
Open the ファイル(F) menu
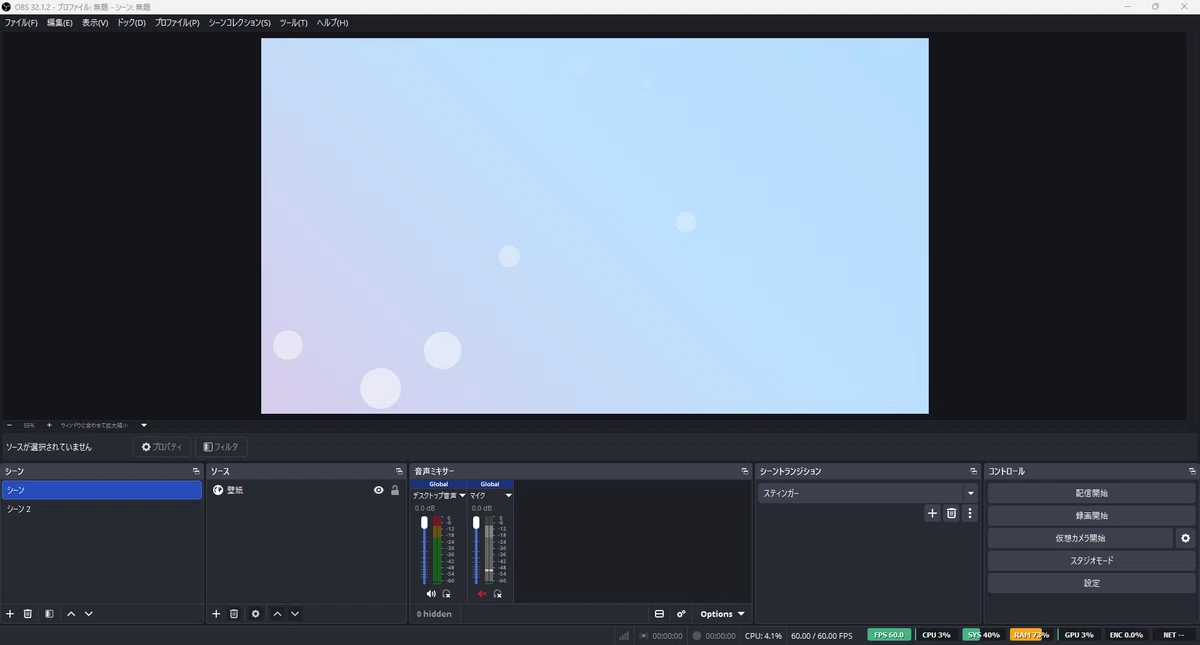click(21, 22)
